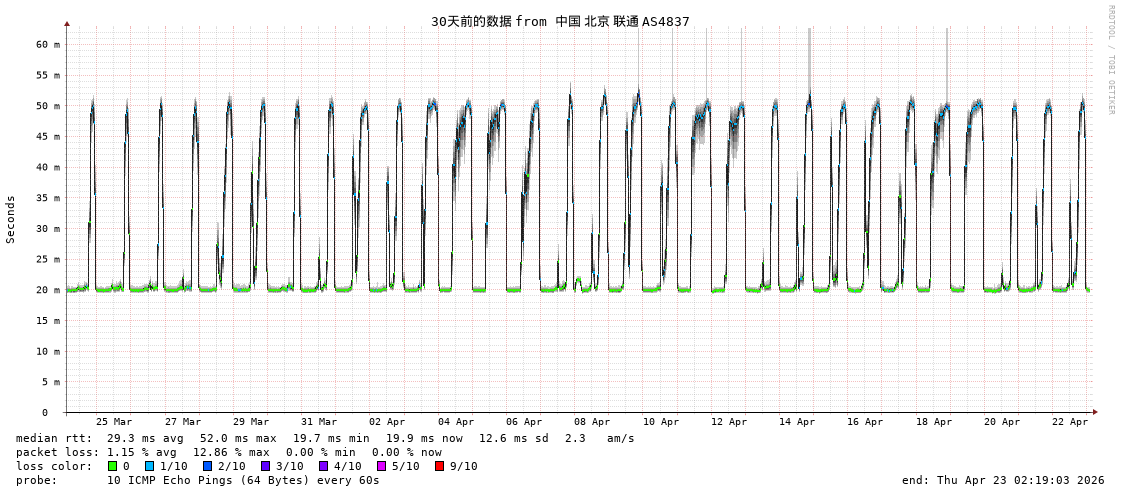Click the 25 Mar date label
The width and height of the screenshot is (1121, 494).
click(x=114, y=422)
